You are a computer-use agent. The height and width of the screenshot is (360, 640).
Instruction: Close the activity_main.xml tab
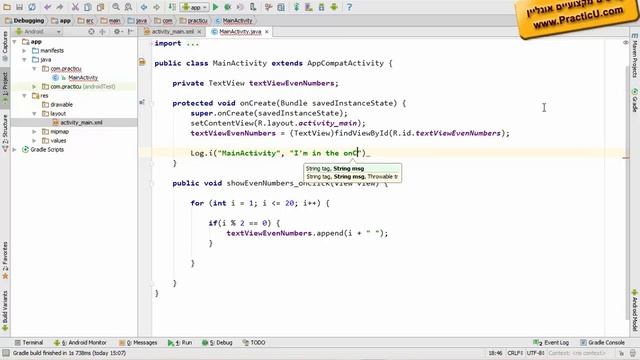(x=200, y=31)
